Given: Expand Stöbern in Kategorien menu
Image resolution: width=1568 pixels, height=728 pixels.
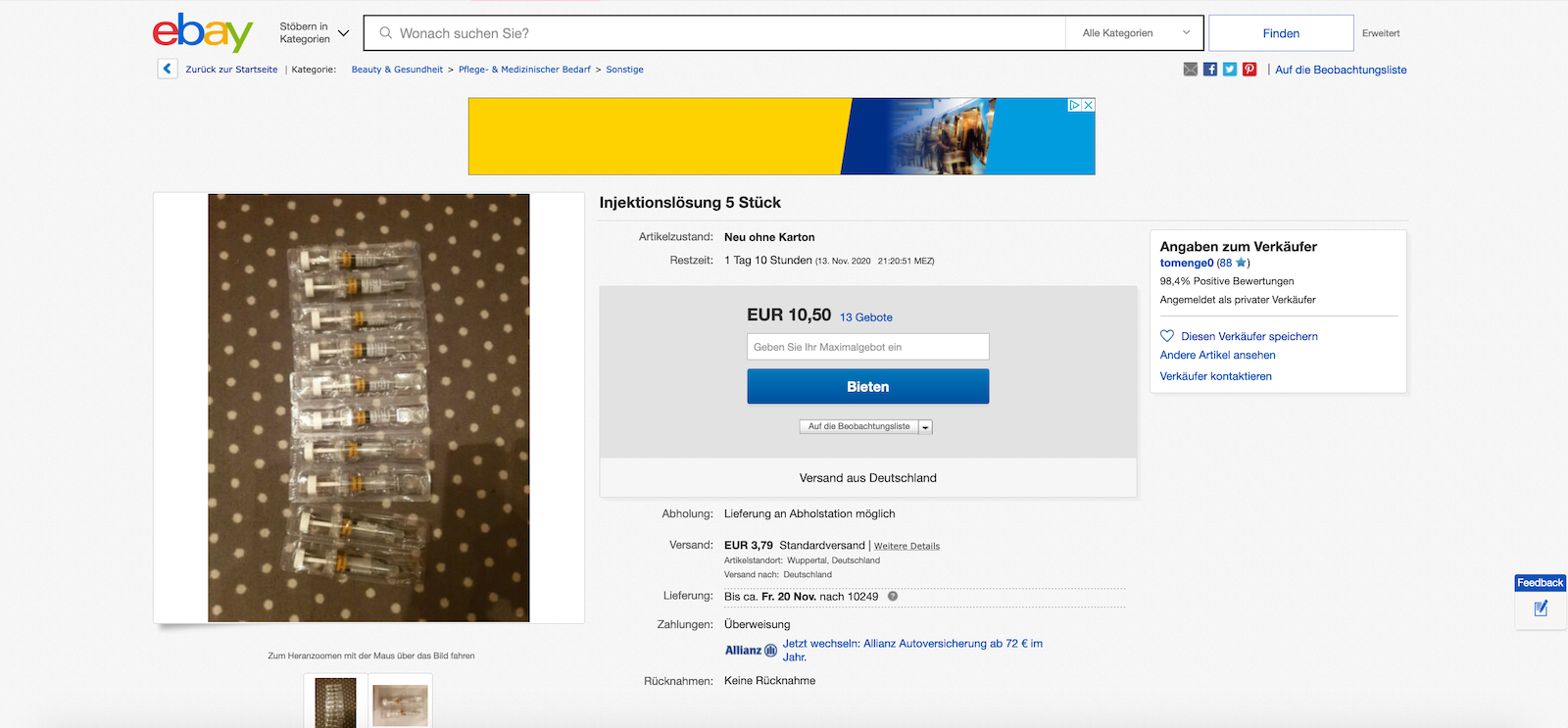Looking at the screenshot, I should [x=314, y=33].
